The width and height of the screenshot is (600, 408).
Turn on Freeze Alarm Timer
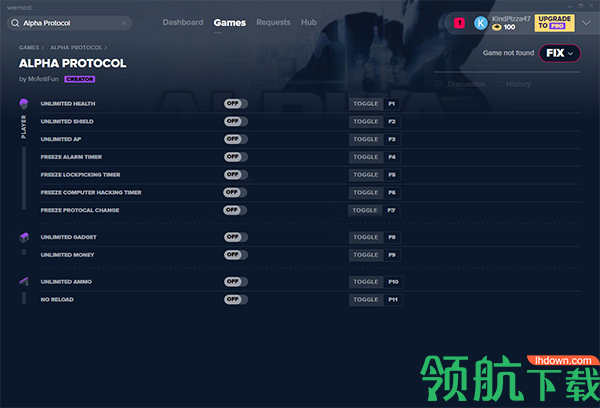pyautogui.click(x=236, y=157)
